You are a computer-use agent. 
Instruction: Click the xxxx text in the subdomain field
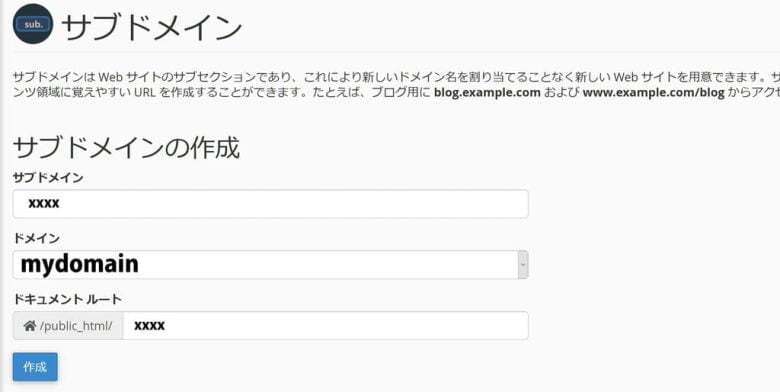coord(44,203)
